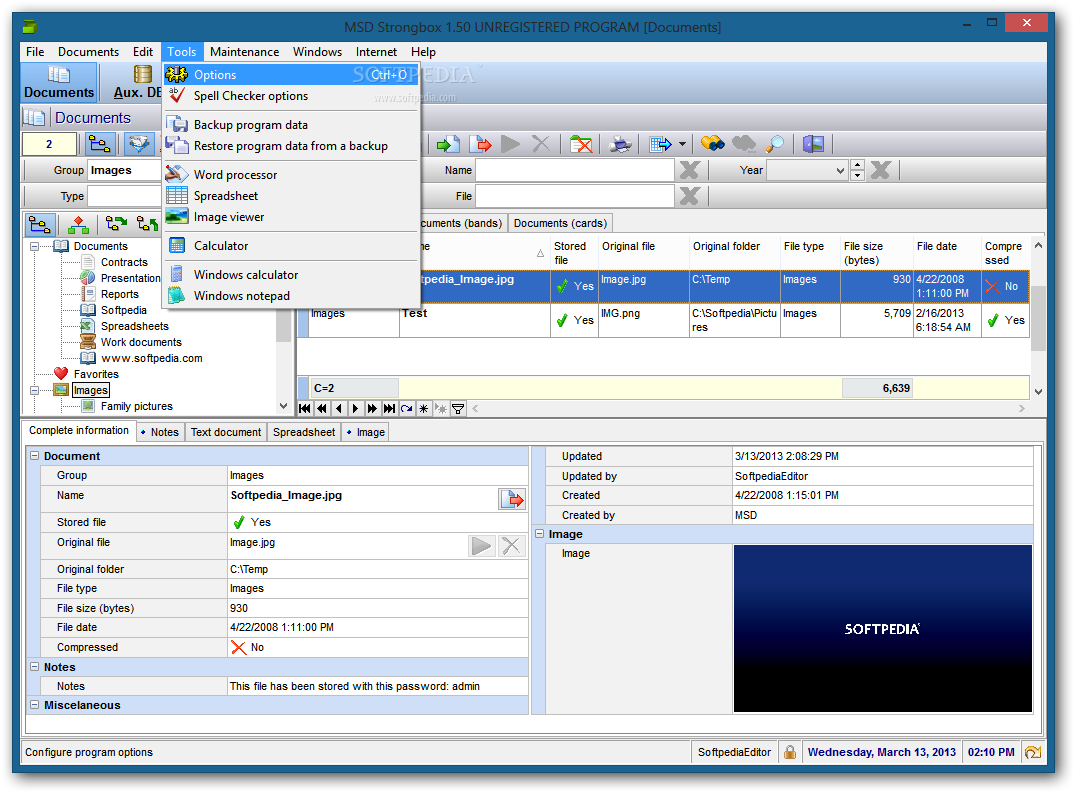
Task: Click the blue export arrow icon
Action: (660, 144)
